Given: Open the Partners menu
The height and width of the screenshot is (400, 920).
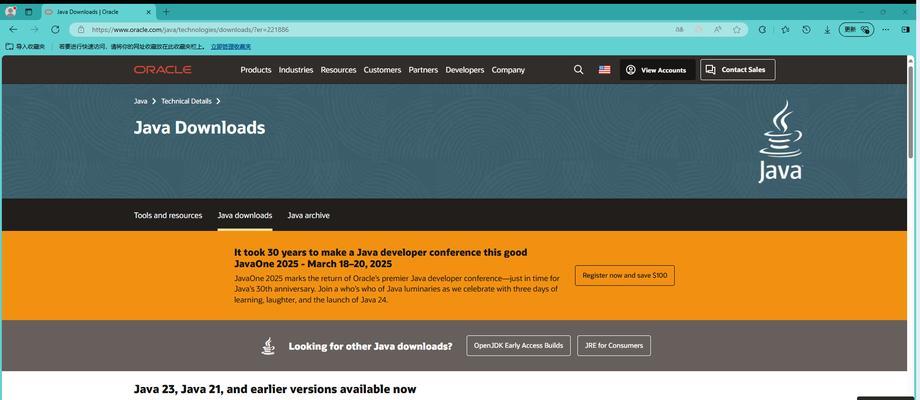Looking at the screenshot, I should 423,70.
